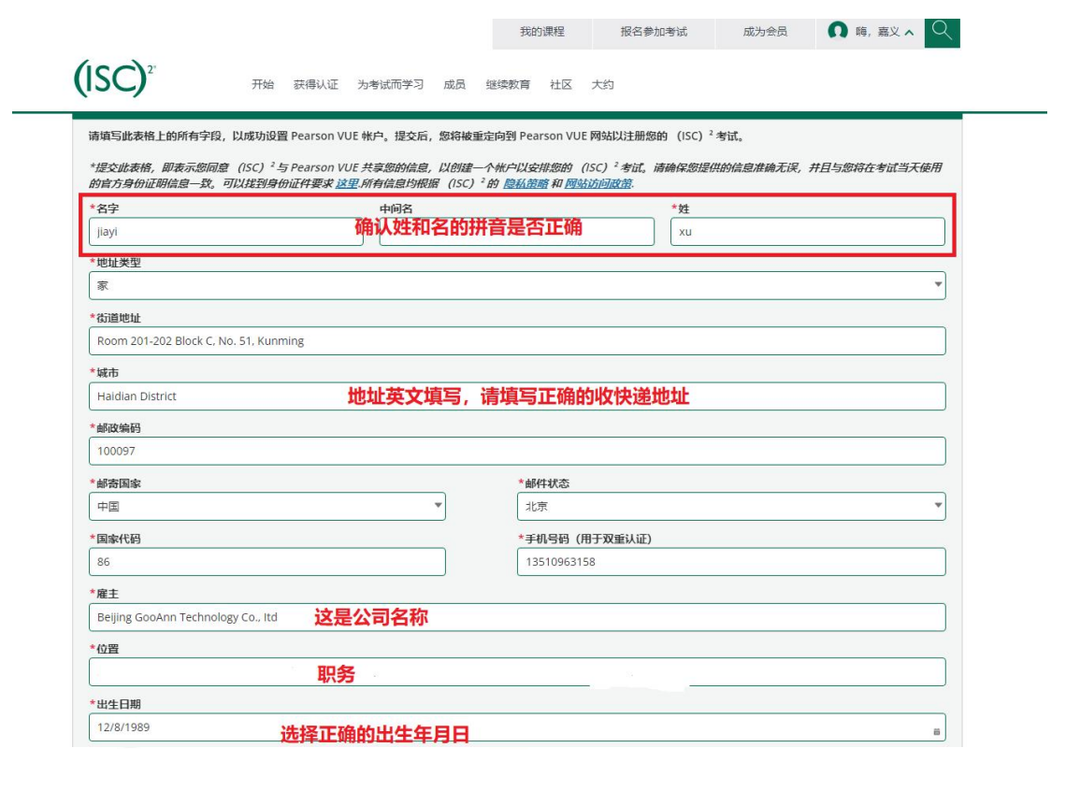Select 报名参加考试 tab
The width and height of the screenshot is (1080, 791).
click(654, 32)
